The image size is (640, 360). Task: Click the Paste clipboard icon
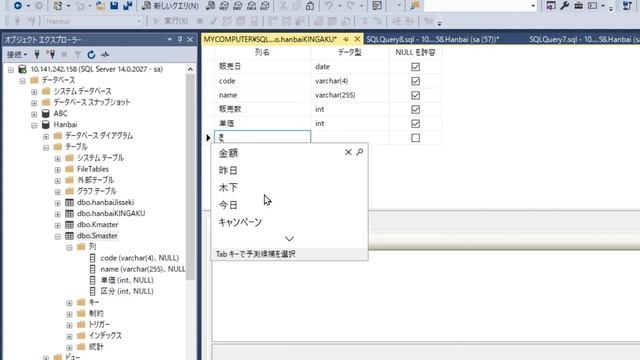pos(310,6)
